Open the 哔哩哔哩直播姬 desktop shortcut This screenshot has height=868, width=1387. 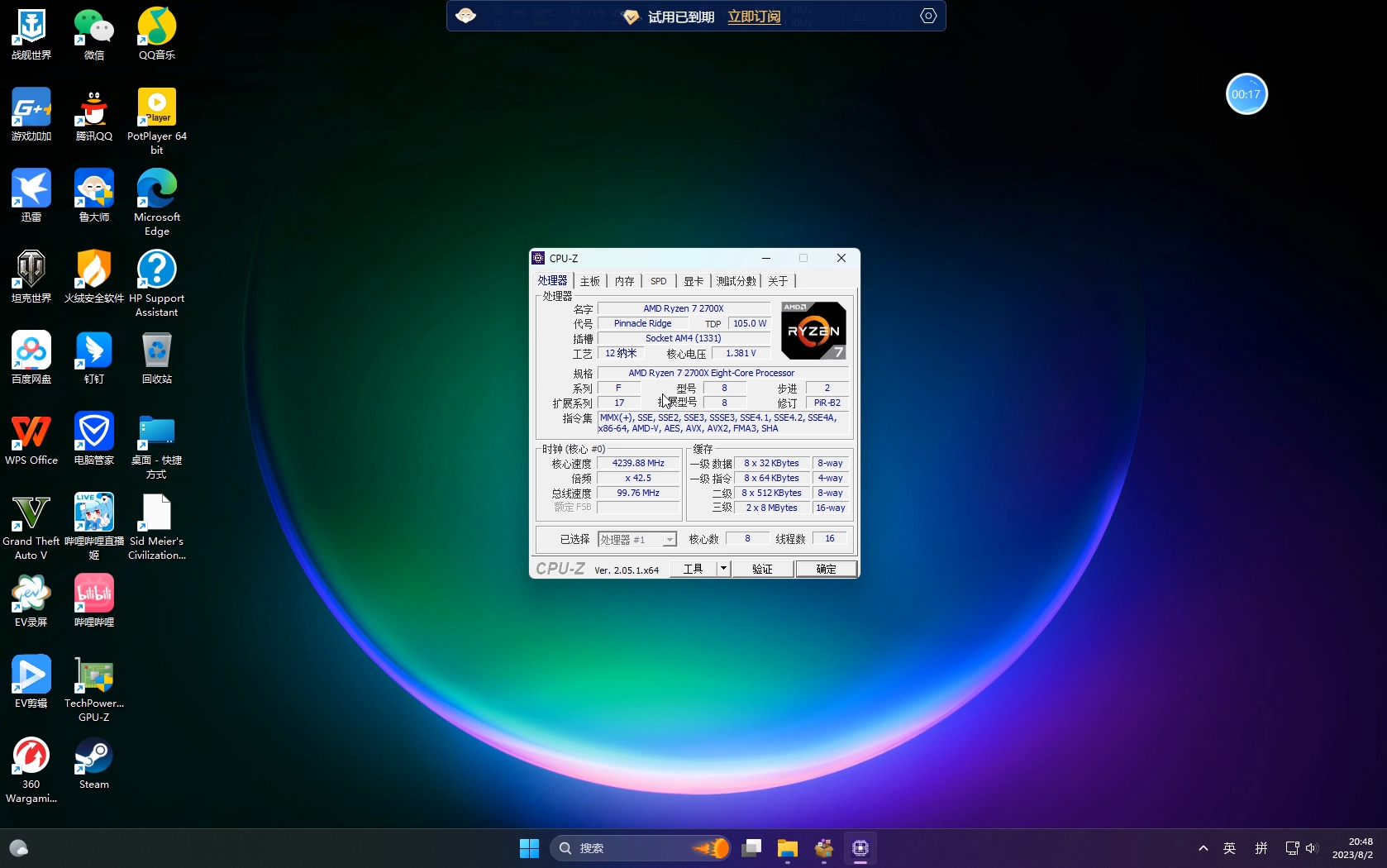coord(94,526)
